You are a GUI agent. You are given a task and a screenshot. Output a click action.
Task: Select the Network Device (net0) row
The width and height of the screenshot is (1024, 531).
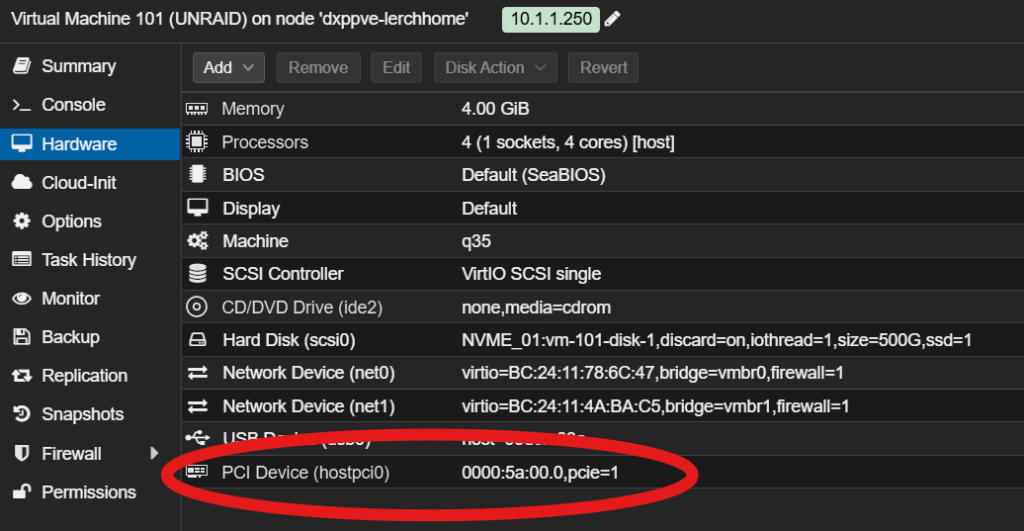click(x=600, y=373)
